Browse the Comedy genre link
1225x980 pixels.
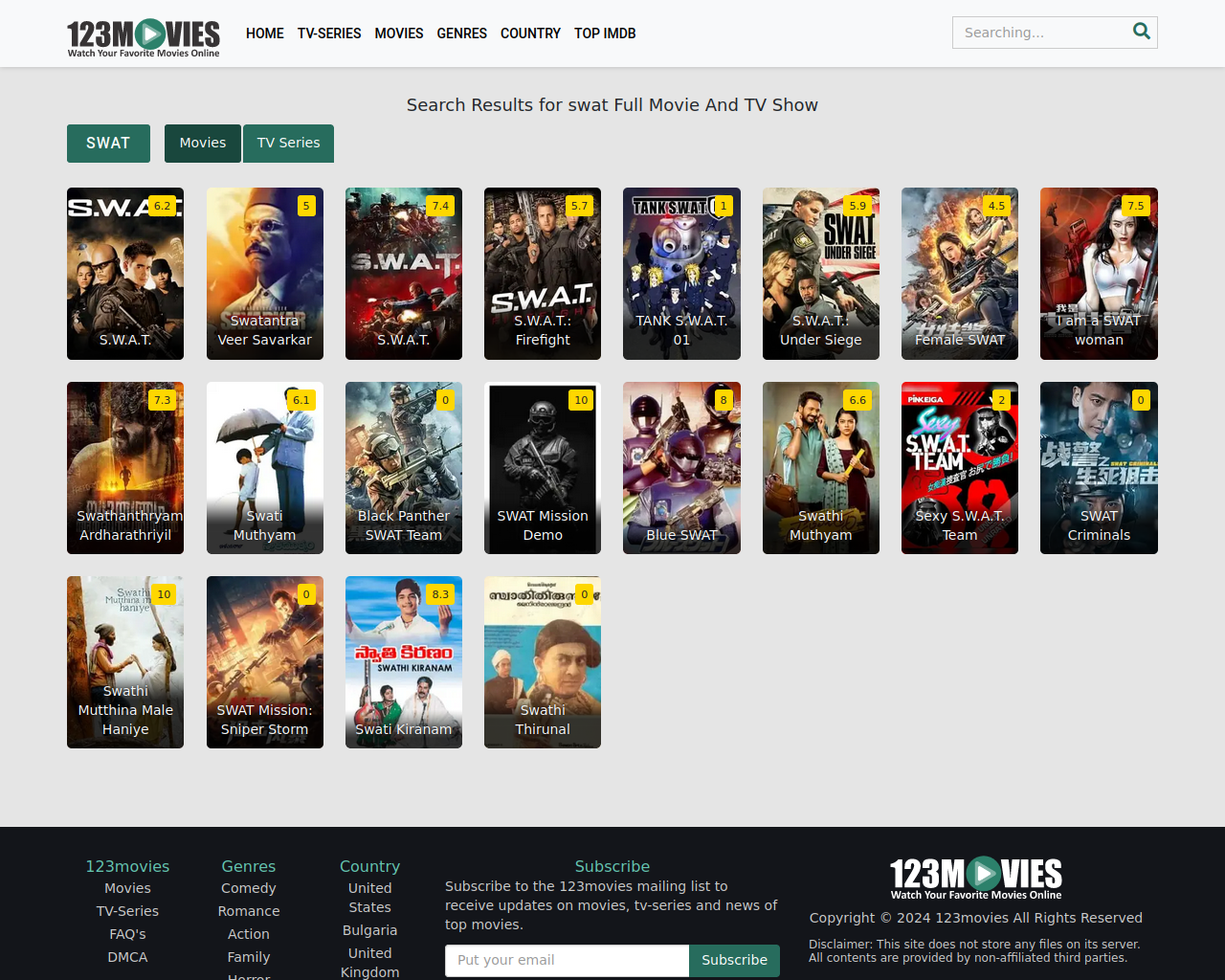click(249, 888)
